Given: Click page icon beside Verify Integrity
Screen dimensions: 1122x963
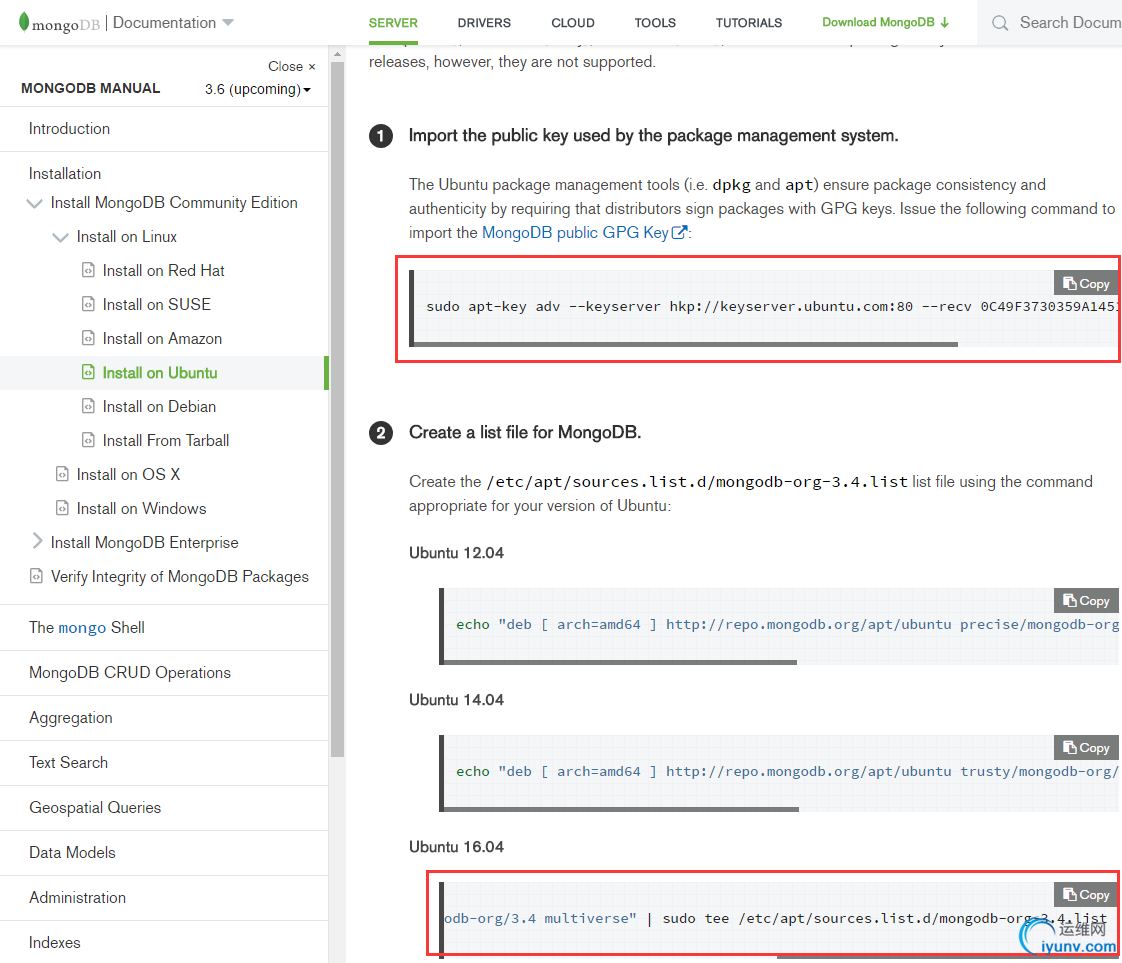Looking at the screenshot, I should [x=36, y=576].
